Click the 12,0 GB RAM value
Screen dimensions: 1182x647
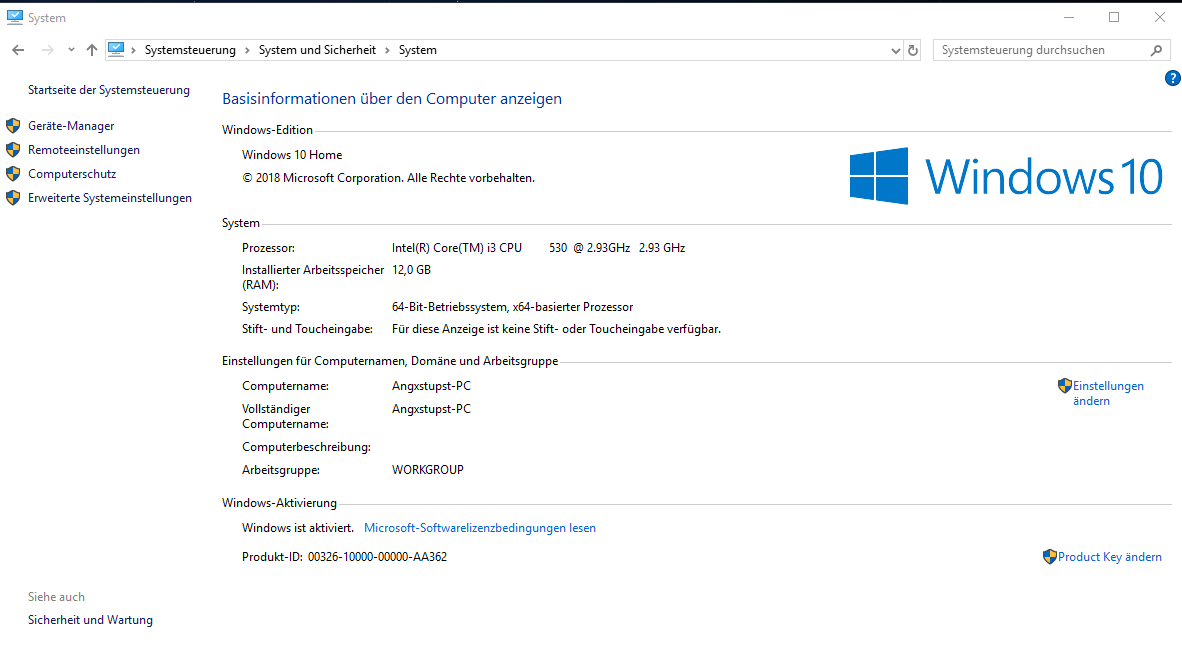[412, 270]
